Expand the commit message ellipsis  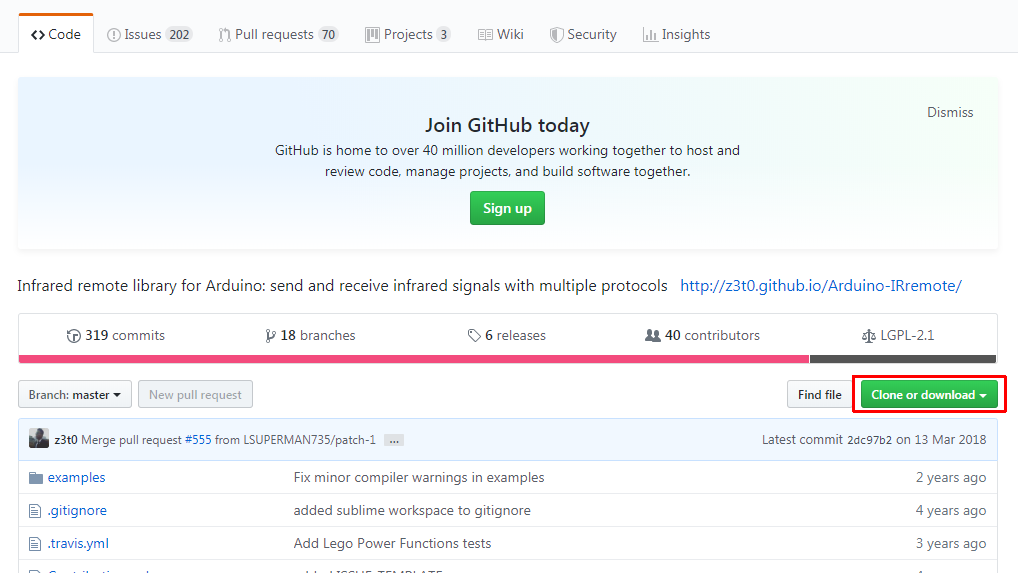[393, 441]
